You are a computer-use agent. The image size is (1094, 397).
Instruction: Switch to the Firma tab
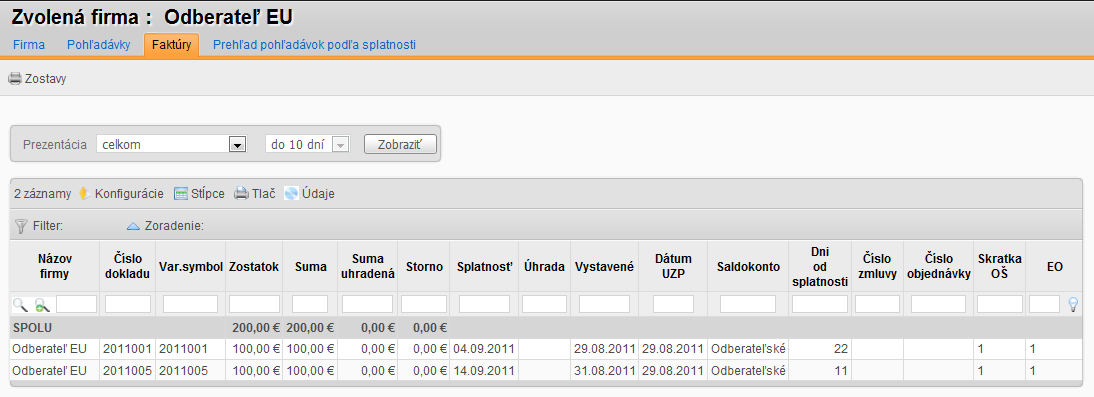coord(29,45)
